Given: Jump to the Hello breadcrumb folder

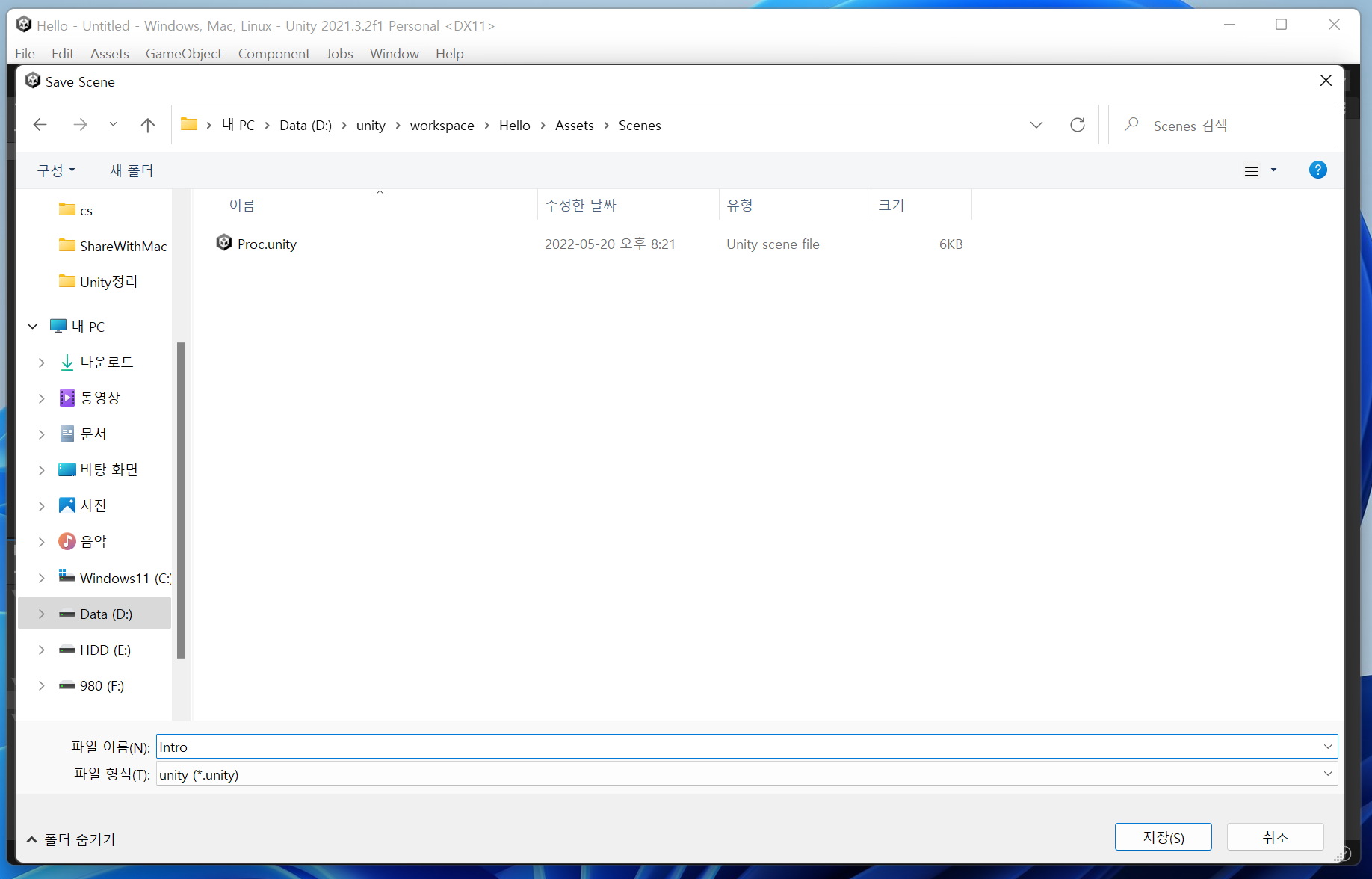Looking at the screenshot, I should 514,125.
